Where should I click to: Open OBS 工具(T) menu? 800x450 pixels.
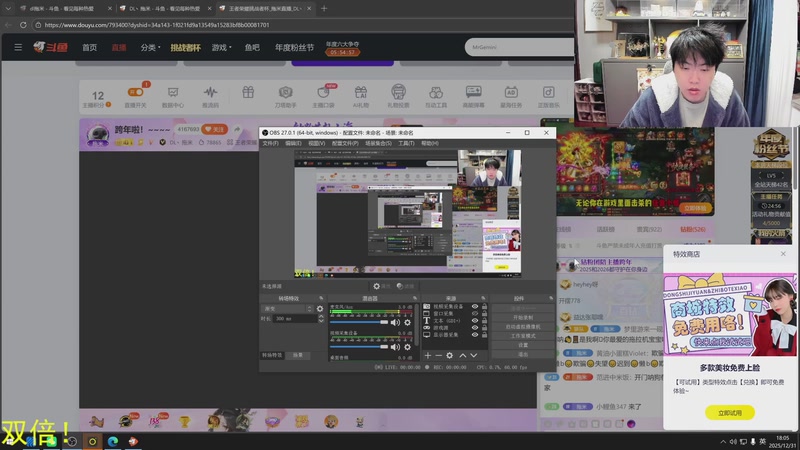(x=406, y=143)
